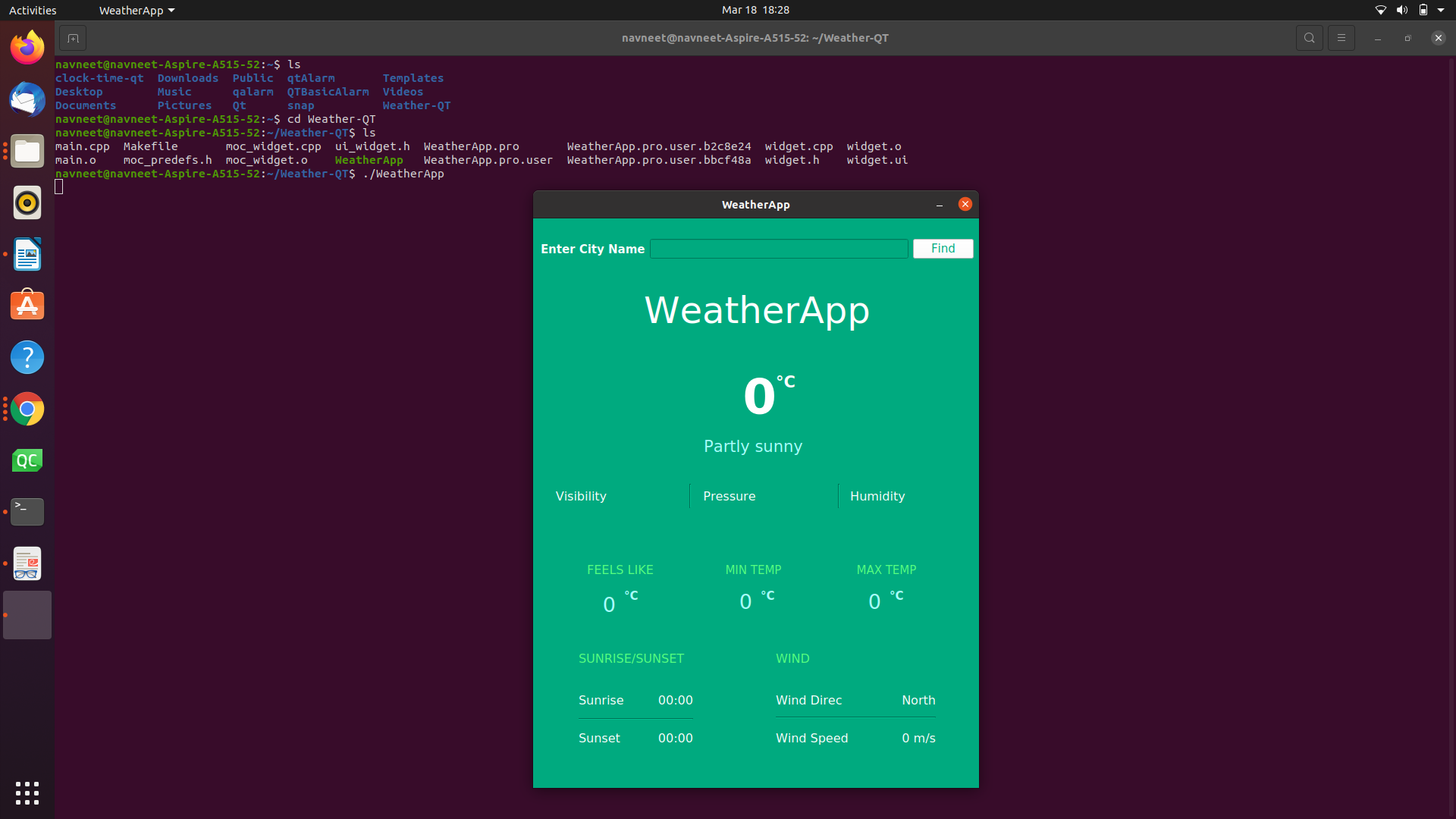Expand the system status menu arrow
This screenshot has height=819, width=1456.
tap(1443, 10)
